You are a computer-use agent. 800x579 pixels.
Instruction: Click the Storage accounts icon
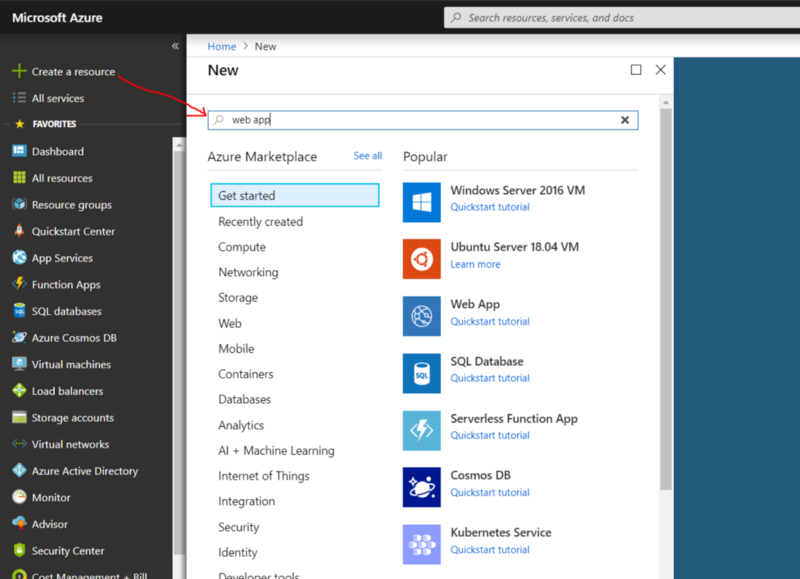click(19, 417)
